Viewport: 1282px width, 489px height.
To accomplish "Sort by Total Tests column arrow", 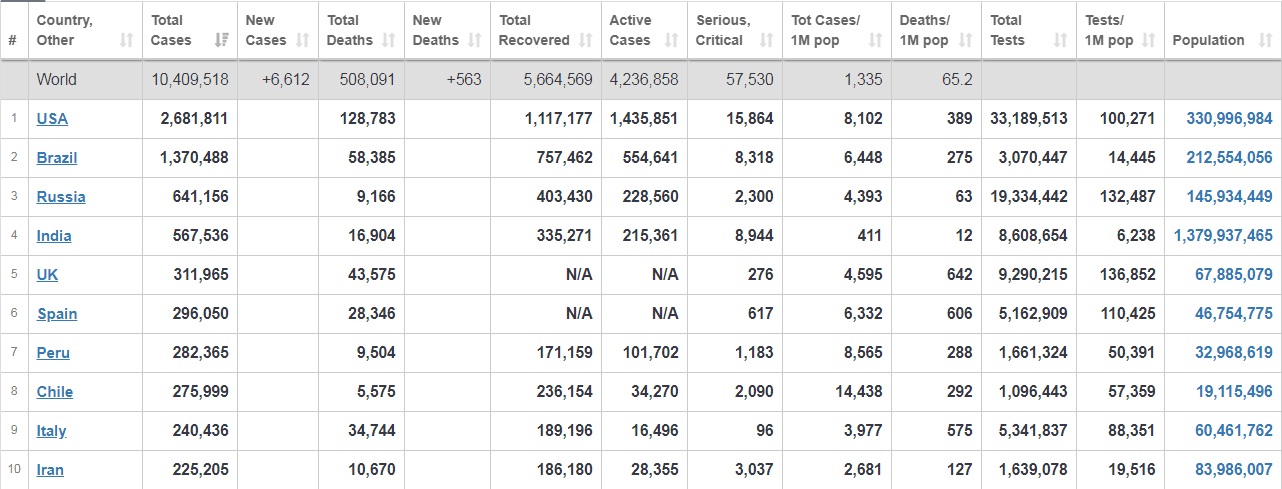I will coord(1061,40).
